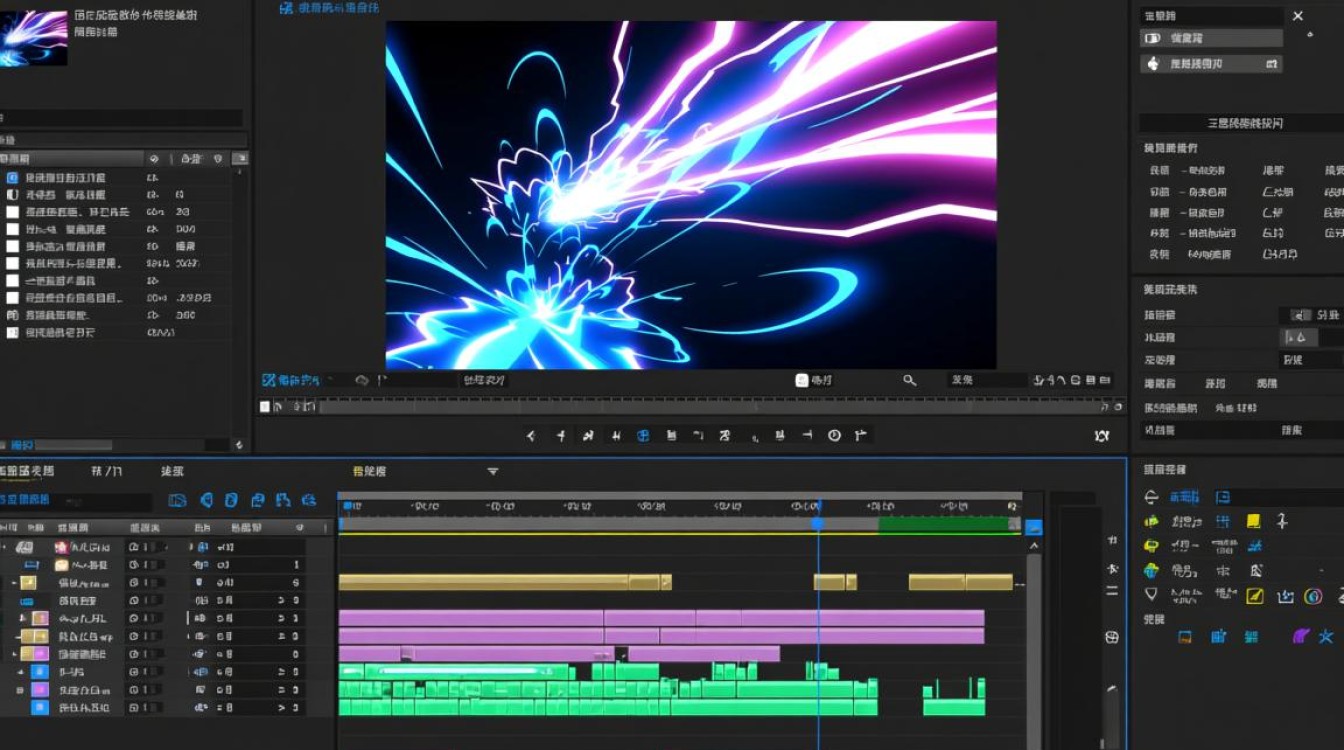Open the dropdown arrow in the timeline header
Image resolution: width=1344 pixels, height=750 pixels.
tap(492, 471)
